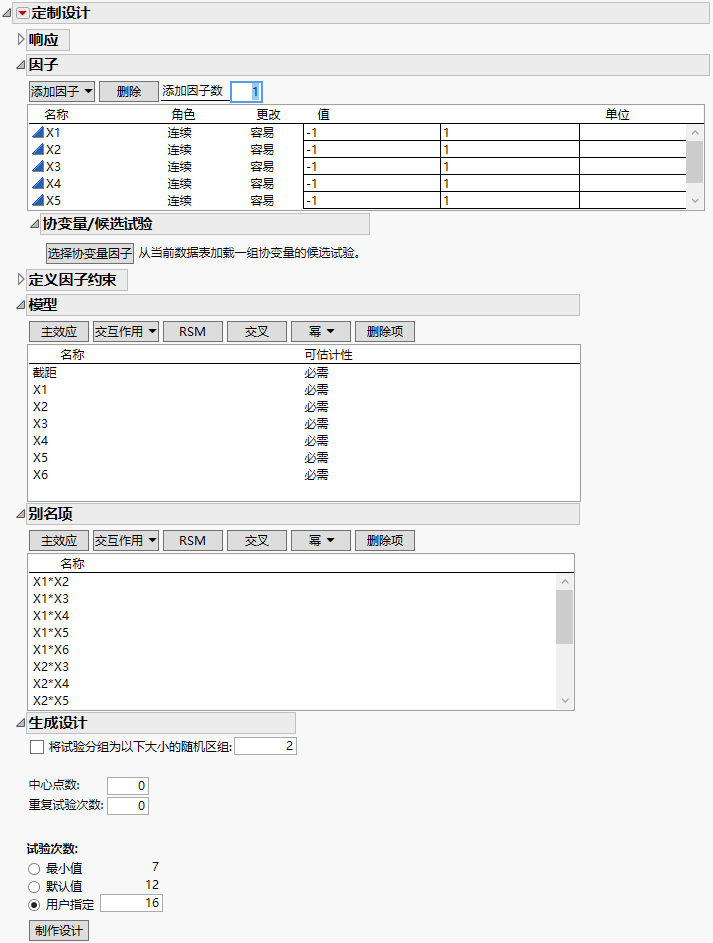Expand the 定义因子约束 section
Screen dimensions: 713x943
(21, 280)
